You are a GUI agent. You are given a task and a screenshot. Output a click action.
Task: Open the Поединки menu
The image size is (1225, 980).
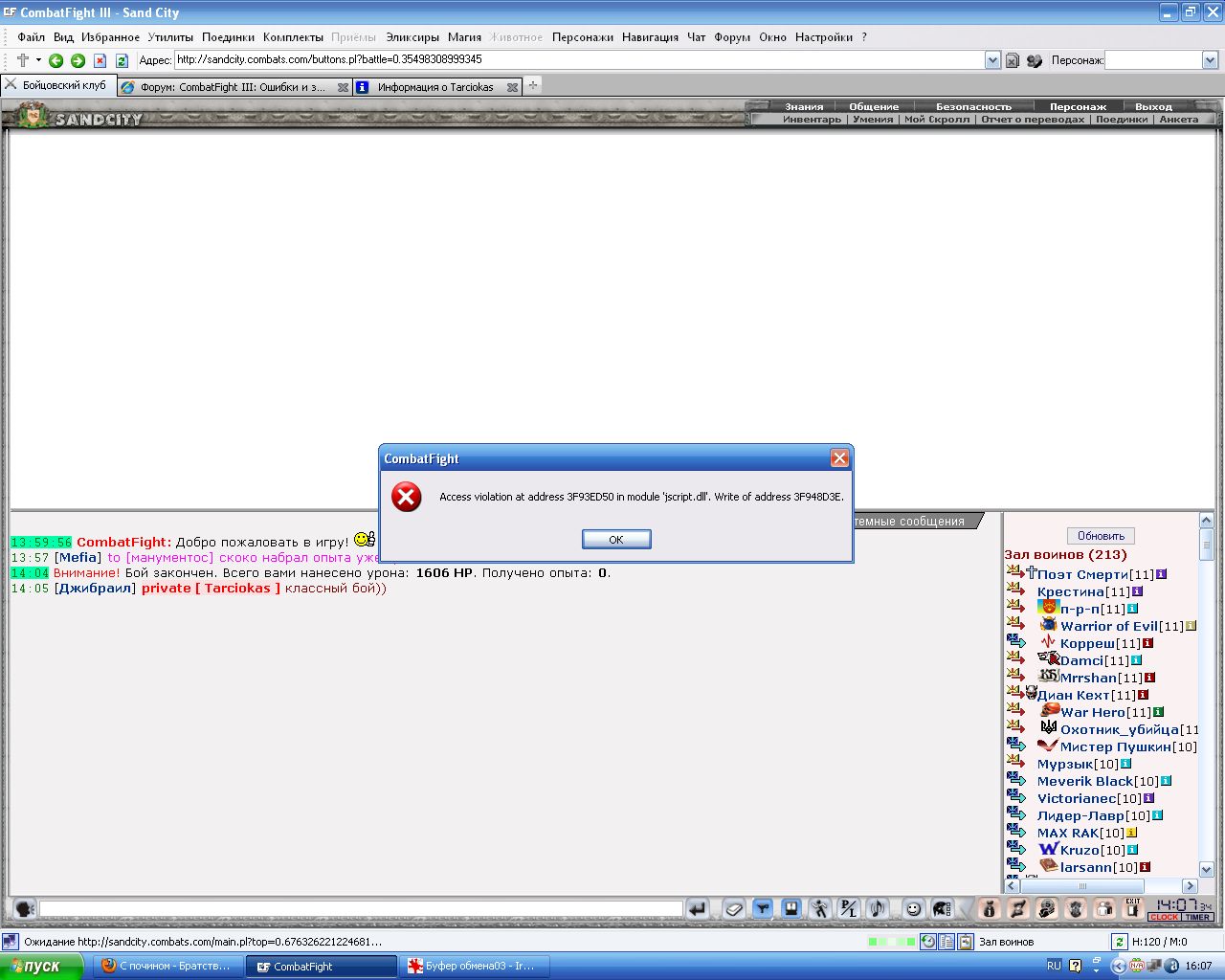pyautogui.click(x=228, y=37)
